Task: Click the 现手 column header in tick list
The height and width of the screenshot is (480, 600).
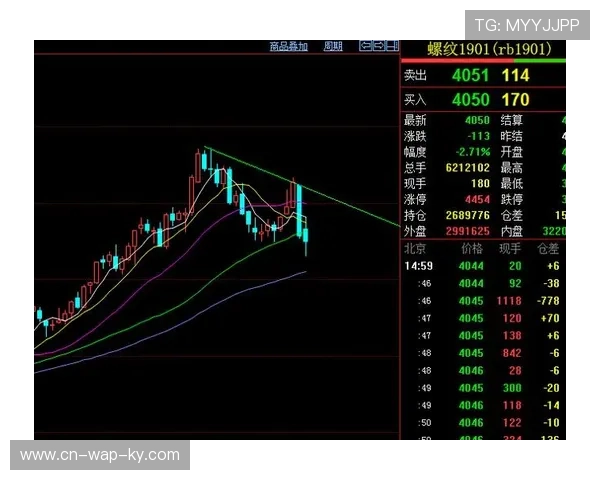Action: [510, 249]
